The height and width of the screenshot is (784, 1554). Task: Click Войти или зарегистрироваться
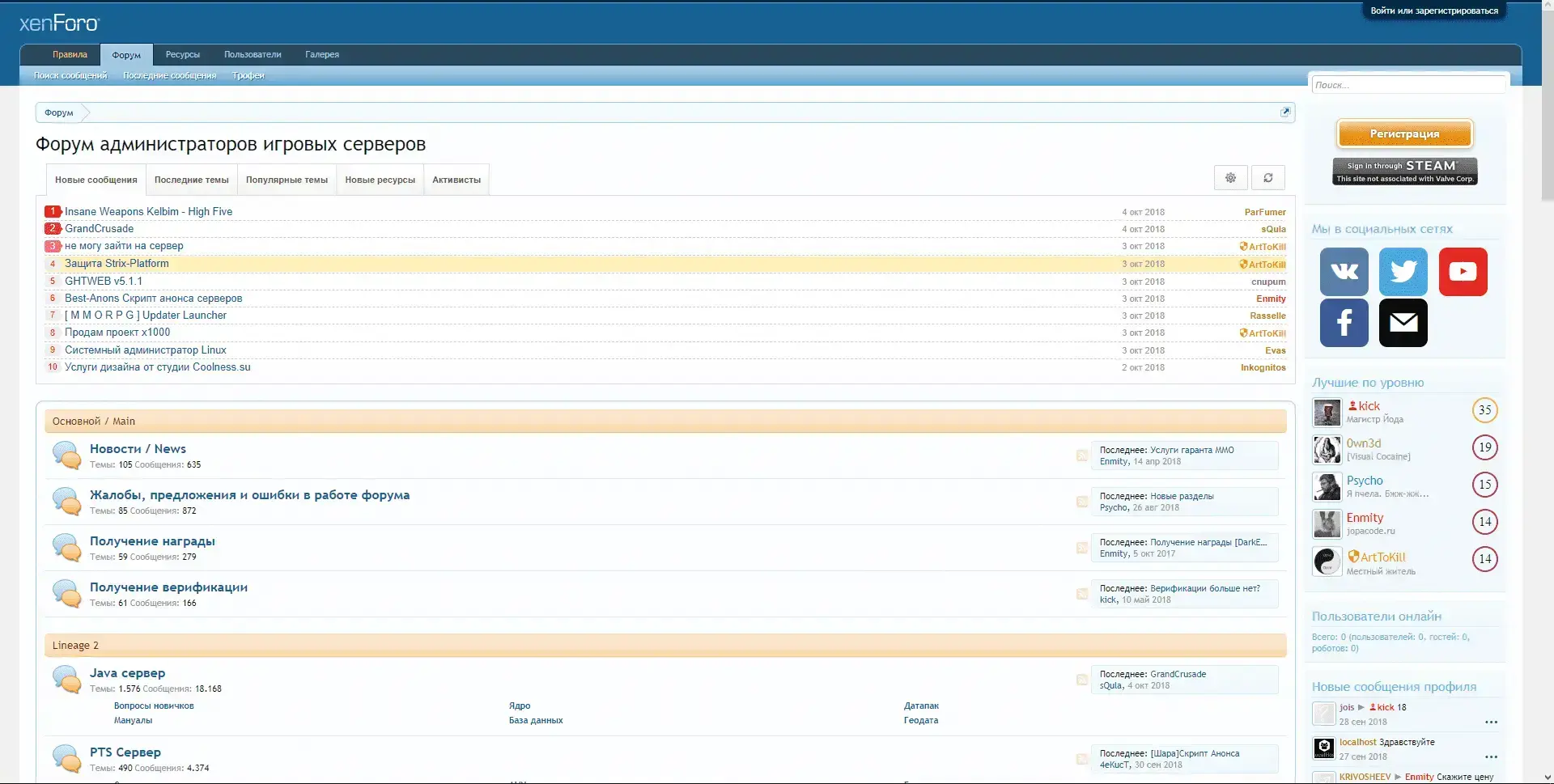click(1434, 11)
